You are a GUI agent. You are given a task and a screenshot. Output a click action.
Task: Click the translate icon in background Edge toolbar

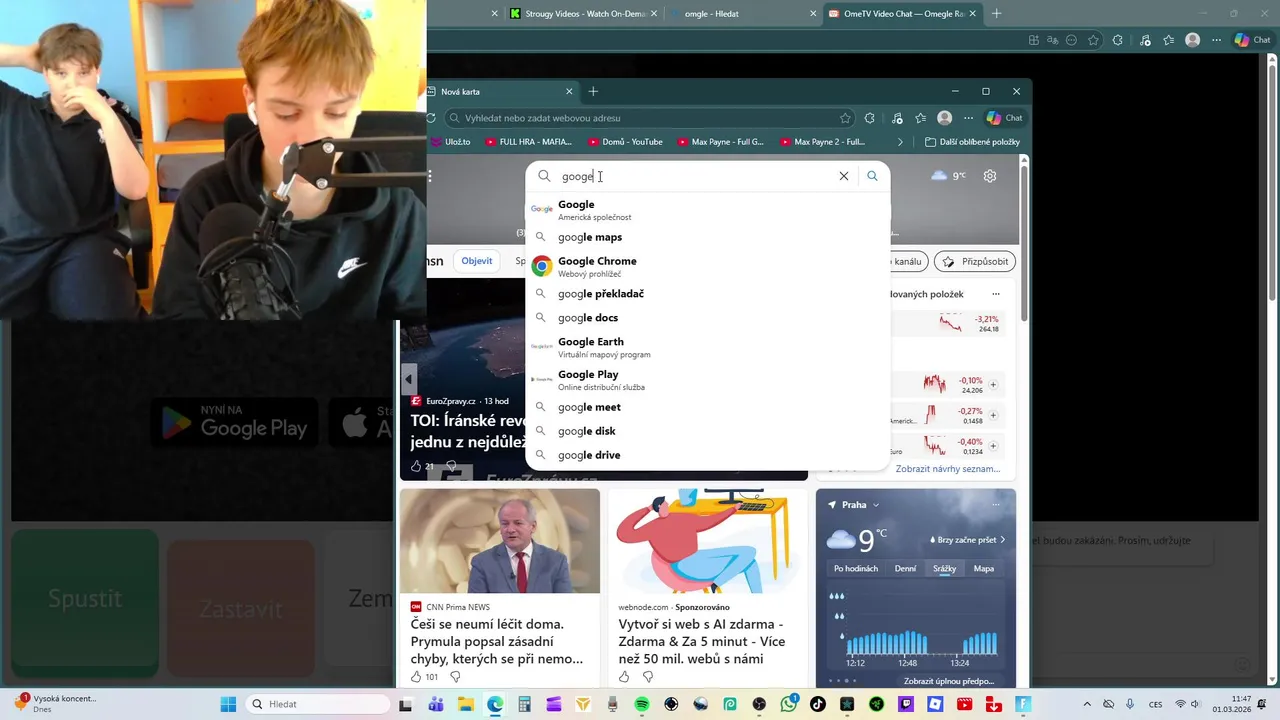1052,40
